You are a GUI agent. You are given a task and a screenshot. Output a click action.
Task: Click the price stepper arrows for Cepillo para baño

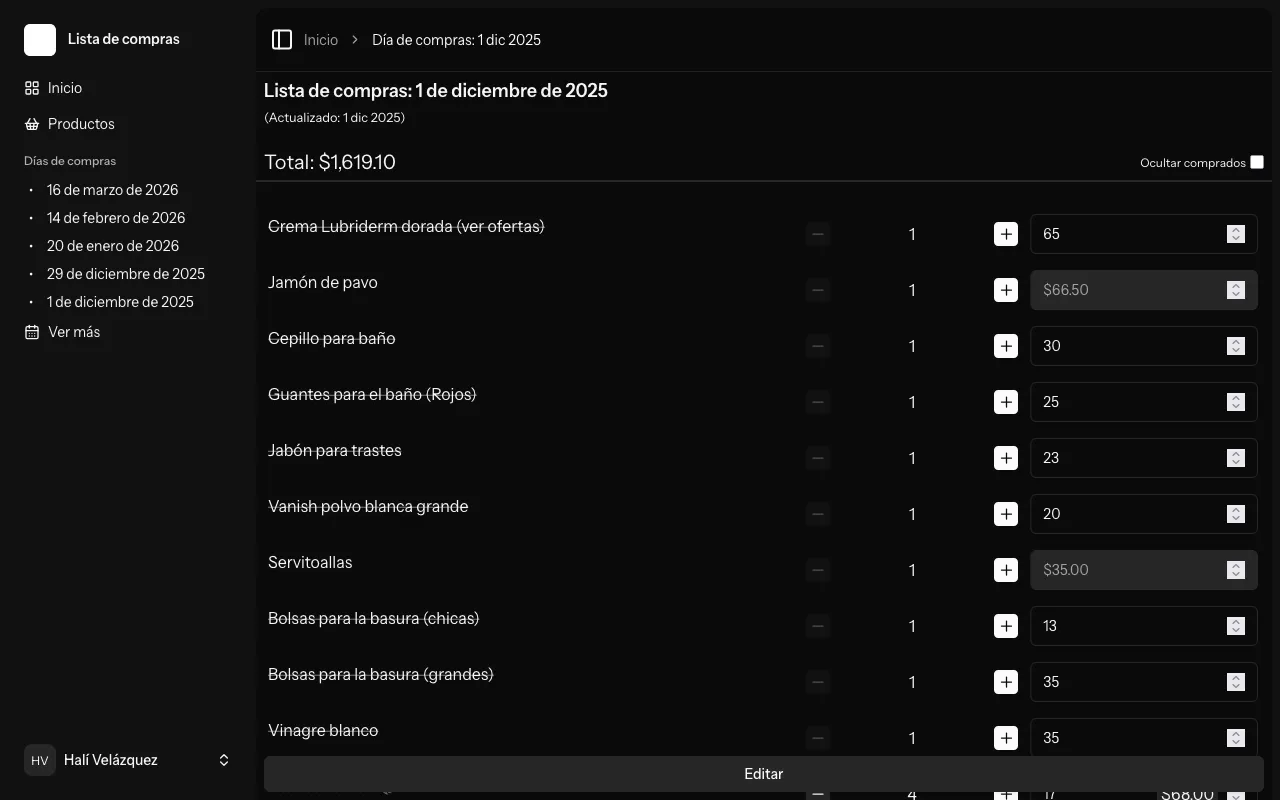1236,345
